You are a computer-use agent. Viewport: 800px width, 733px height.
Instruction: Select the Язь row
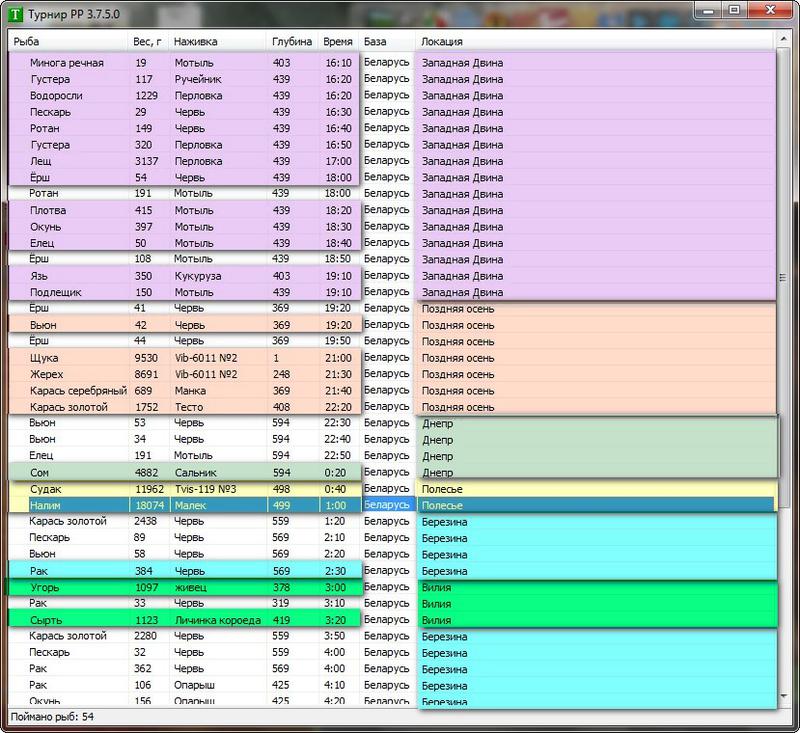[x=392, y=276]
